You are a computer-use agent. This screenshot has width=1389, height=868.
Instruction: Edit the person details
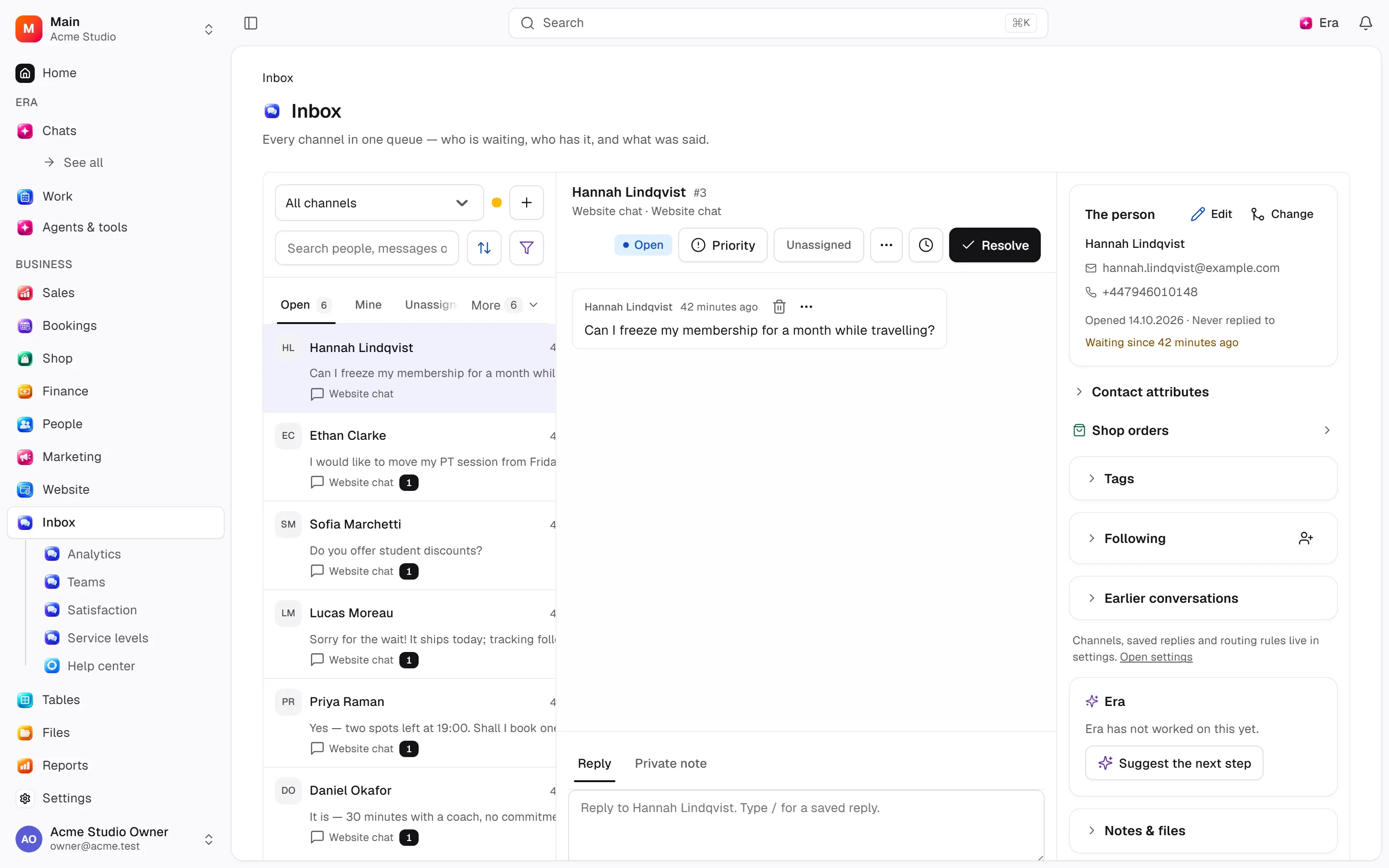click(x=1211, y=214)
